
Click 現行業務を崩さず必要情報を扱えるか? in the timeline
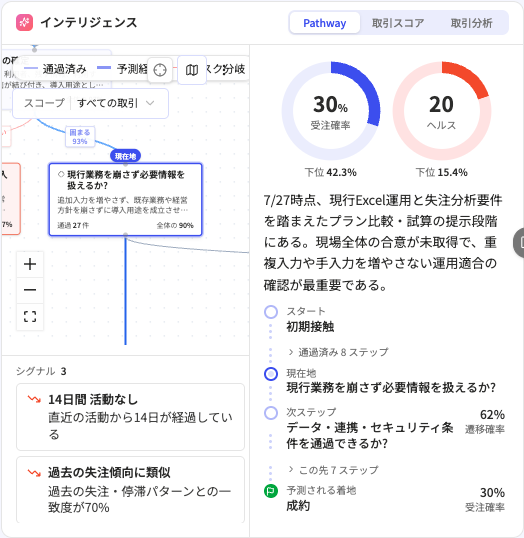pos(391,388)
